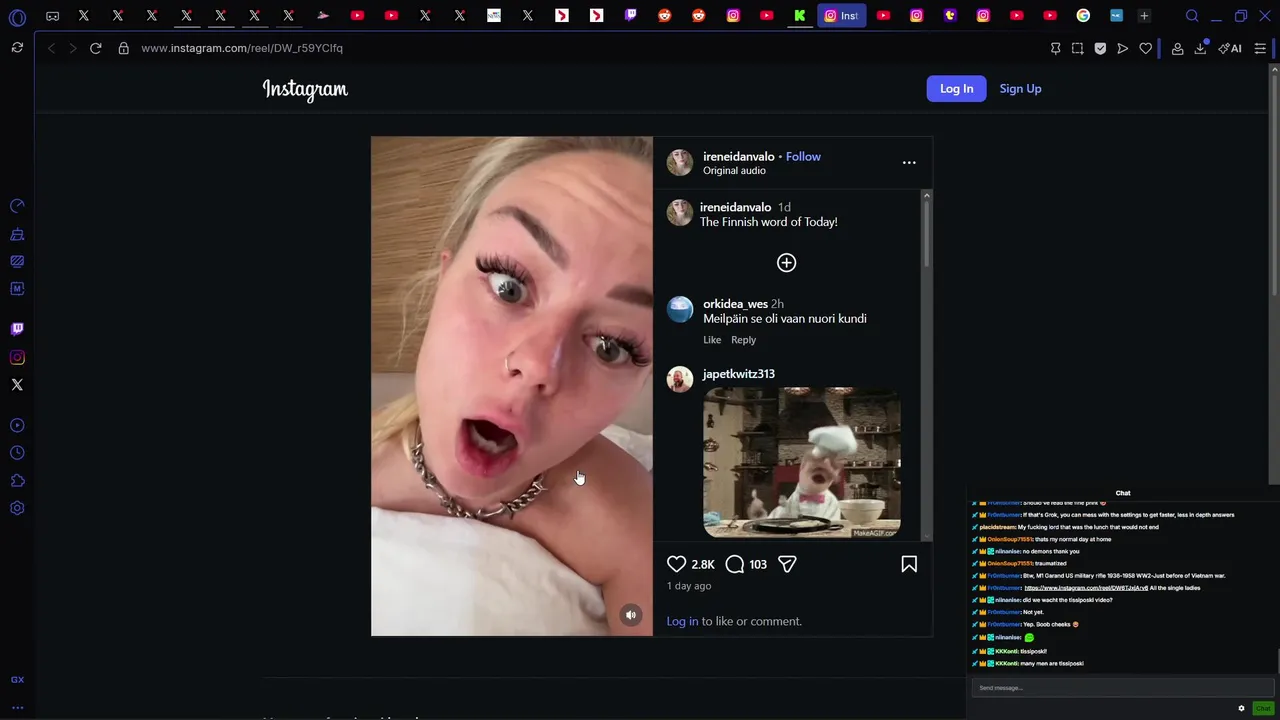Save the reel with the bookmark icon
Viewport: 1280px width, 720px height.
(909, 564)
